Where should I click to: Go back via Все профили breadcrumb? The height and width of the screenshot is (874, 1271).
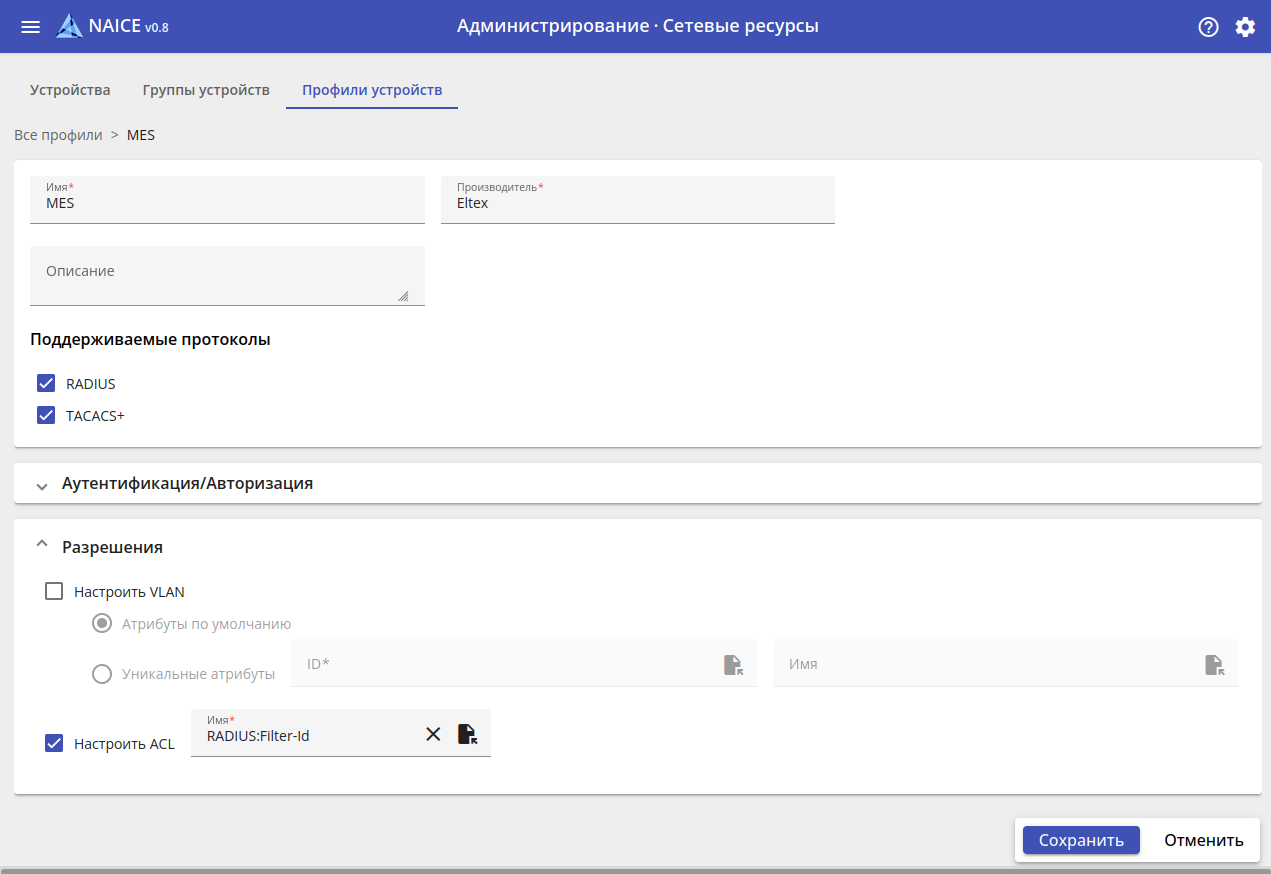click(58, 135)
